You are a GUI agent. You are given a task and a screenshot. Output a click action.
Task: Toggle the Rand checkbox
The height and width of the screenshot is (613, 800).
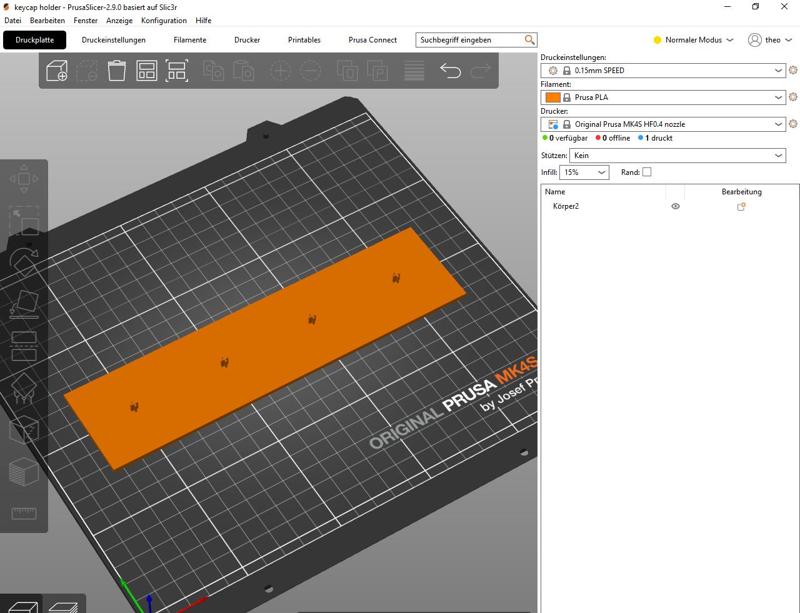click(646, 172)
